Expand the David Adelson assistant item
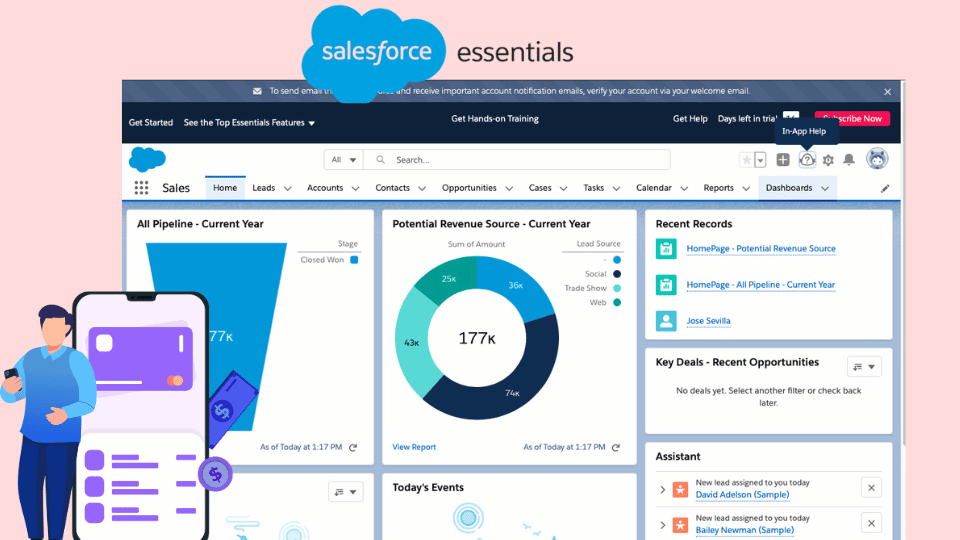The width and height of the screenshot is (960, 540). pyautogui.click(x=662, y=489)
